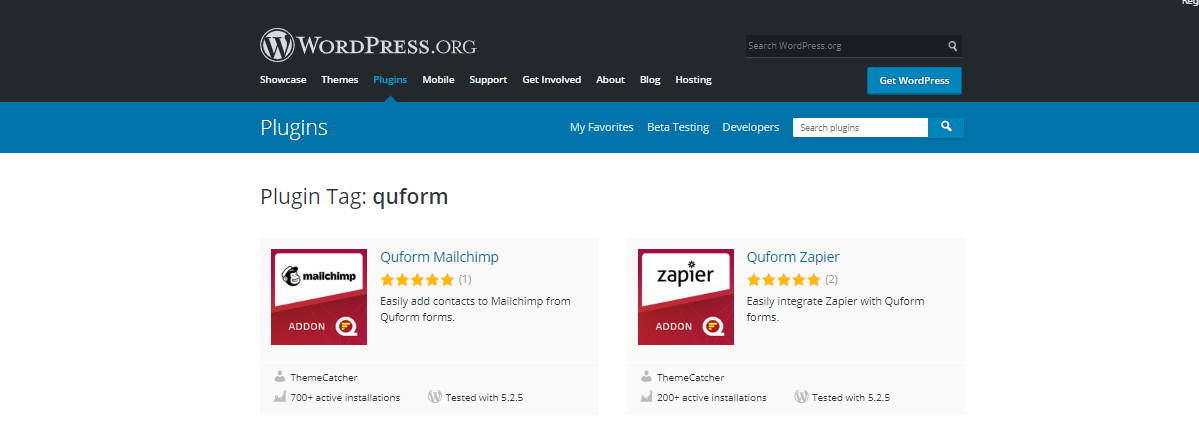
Task: Submit plugin search with magnifier button
Action: pyautogui.click(x=946, y=127)
